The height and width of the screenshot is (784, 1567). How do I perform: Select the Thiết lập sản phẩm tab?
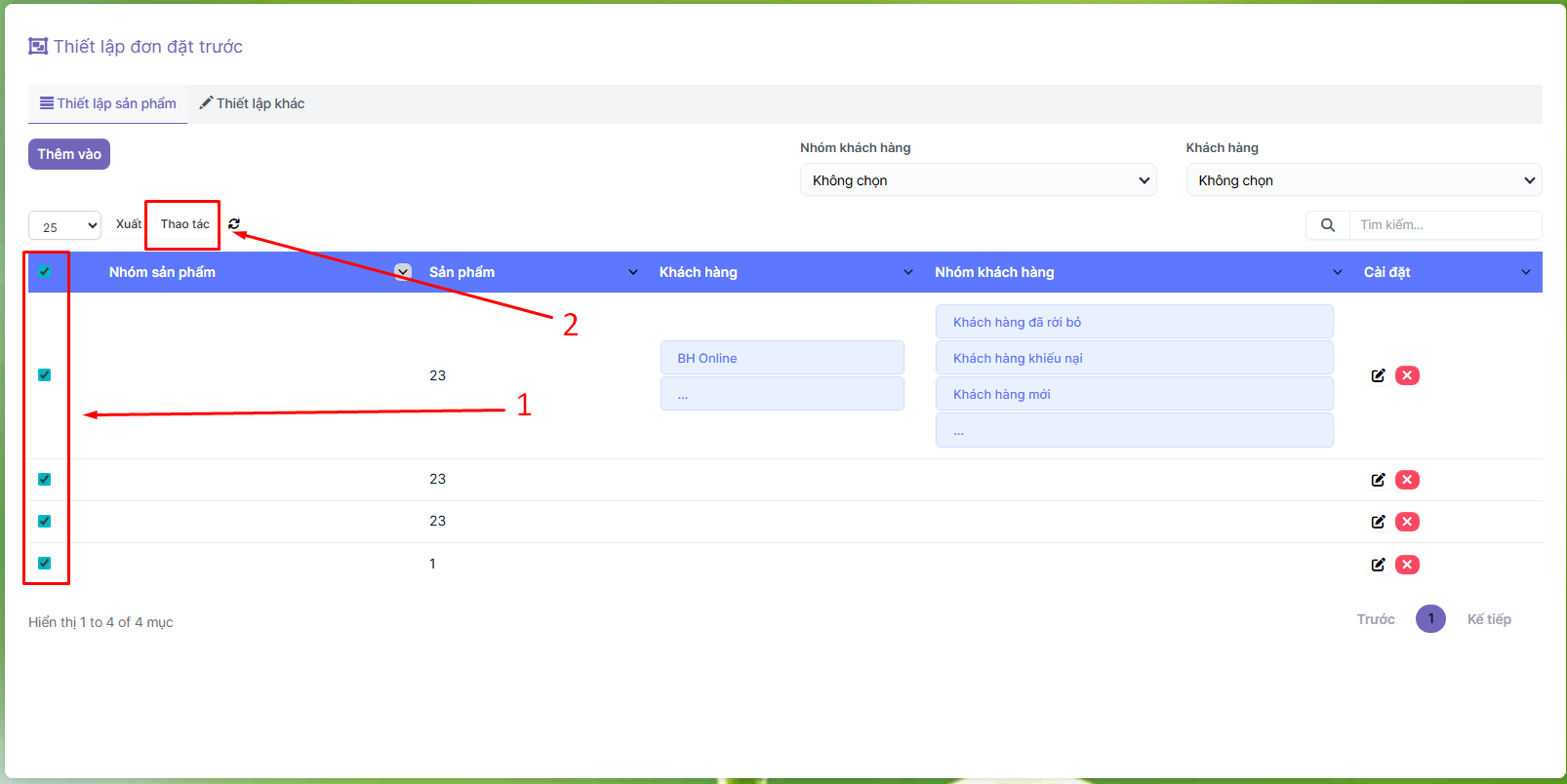108,103
